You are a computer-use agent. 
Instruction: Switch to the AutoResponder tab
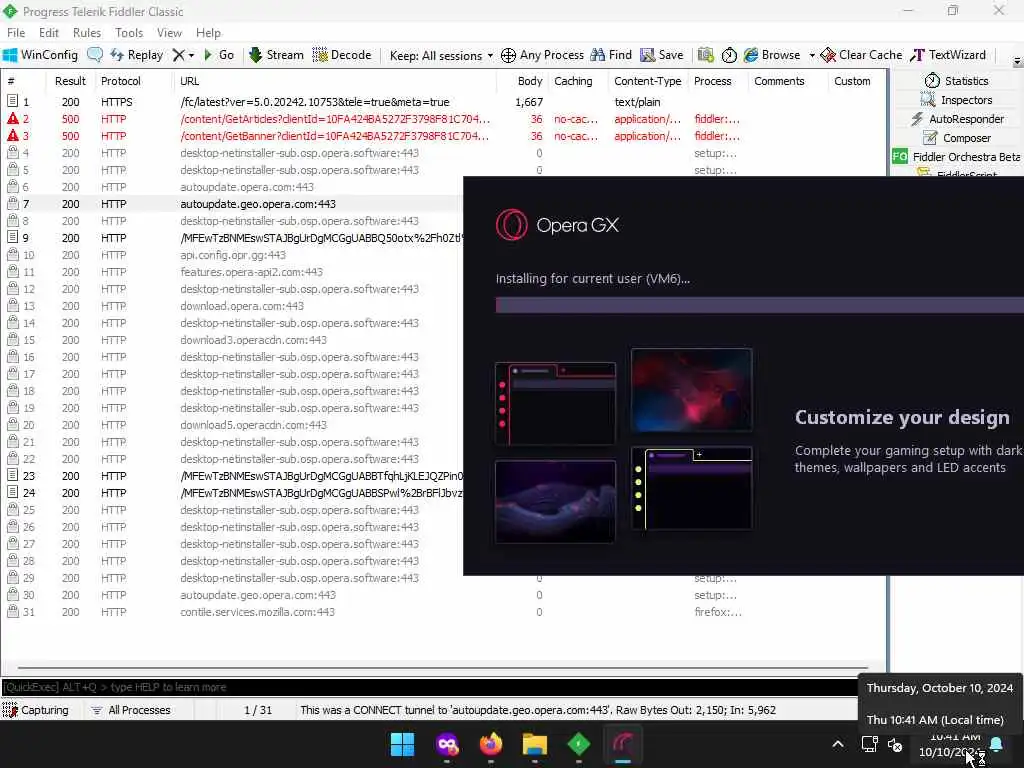[x=957, y=119]
